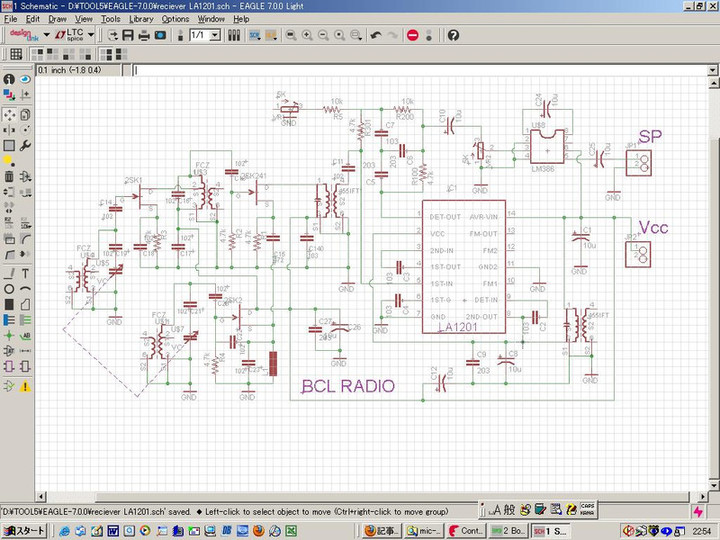Open the Options menu
720x540 pixels.
click(175, 19)
